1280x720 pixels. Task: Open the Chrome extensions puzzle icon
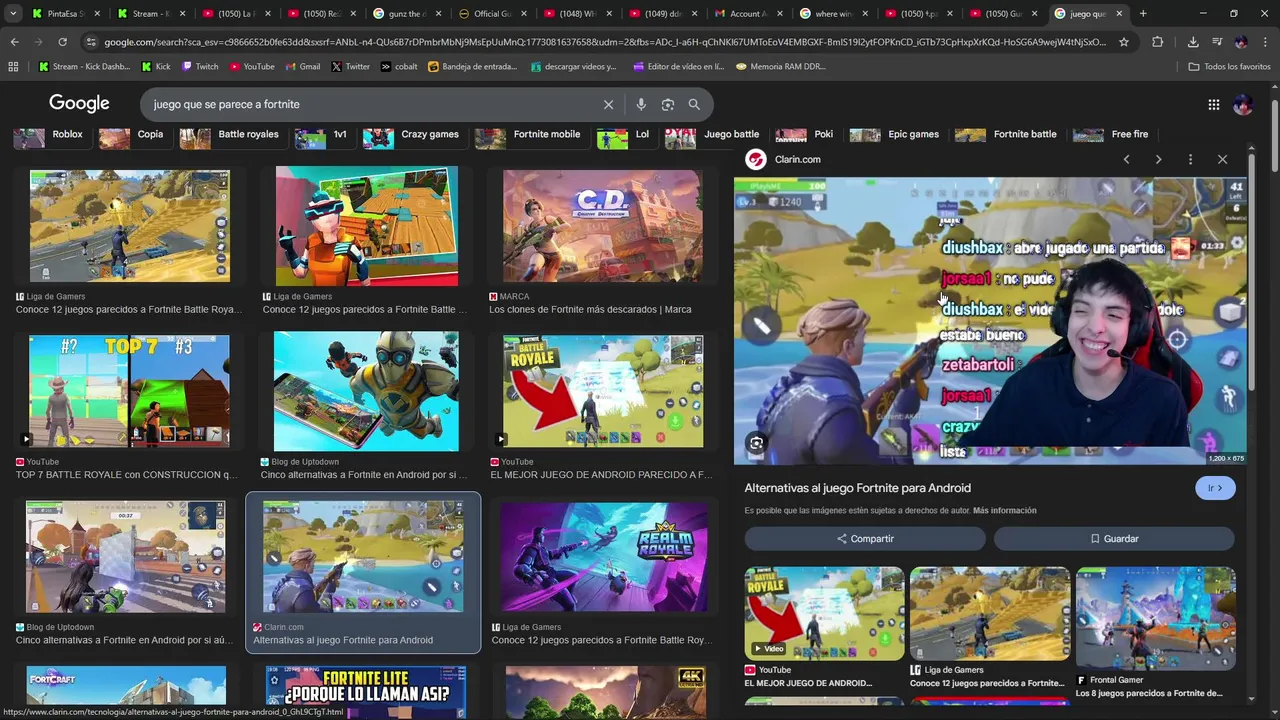click(x=1158, y=42)
